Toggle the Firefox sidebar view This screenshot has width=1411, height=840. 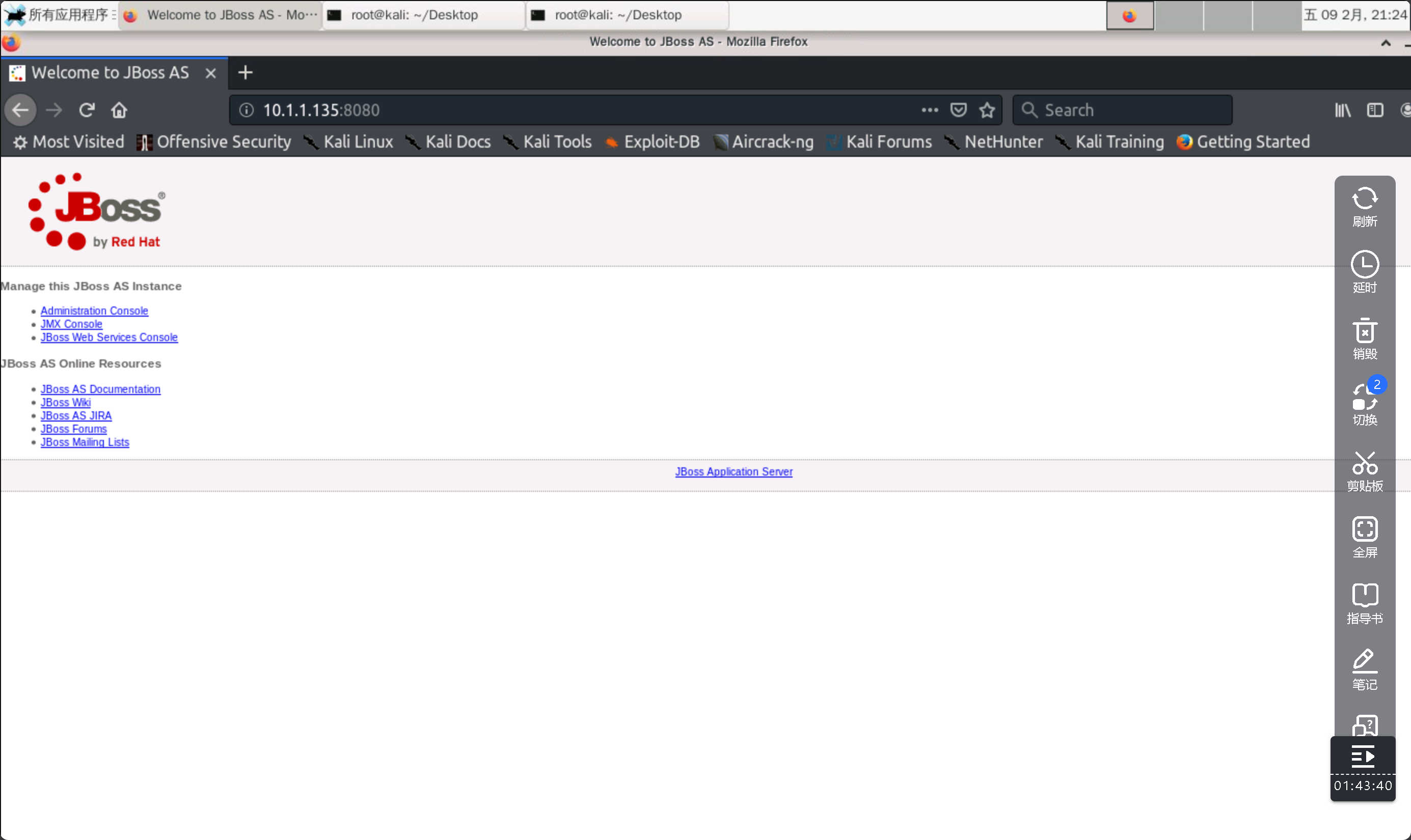point(1375,110)
